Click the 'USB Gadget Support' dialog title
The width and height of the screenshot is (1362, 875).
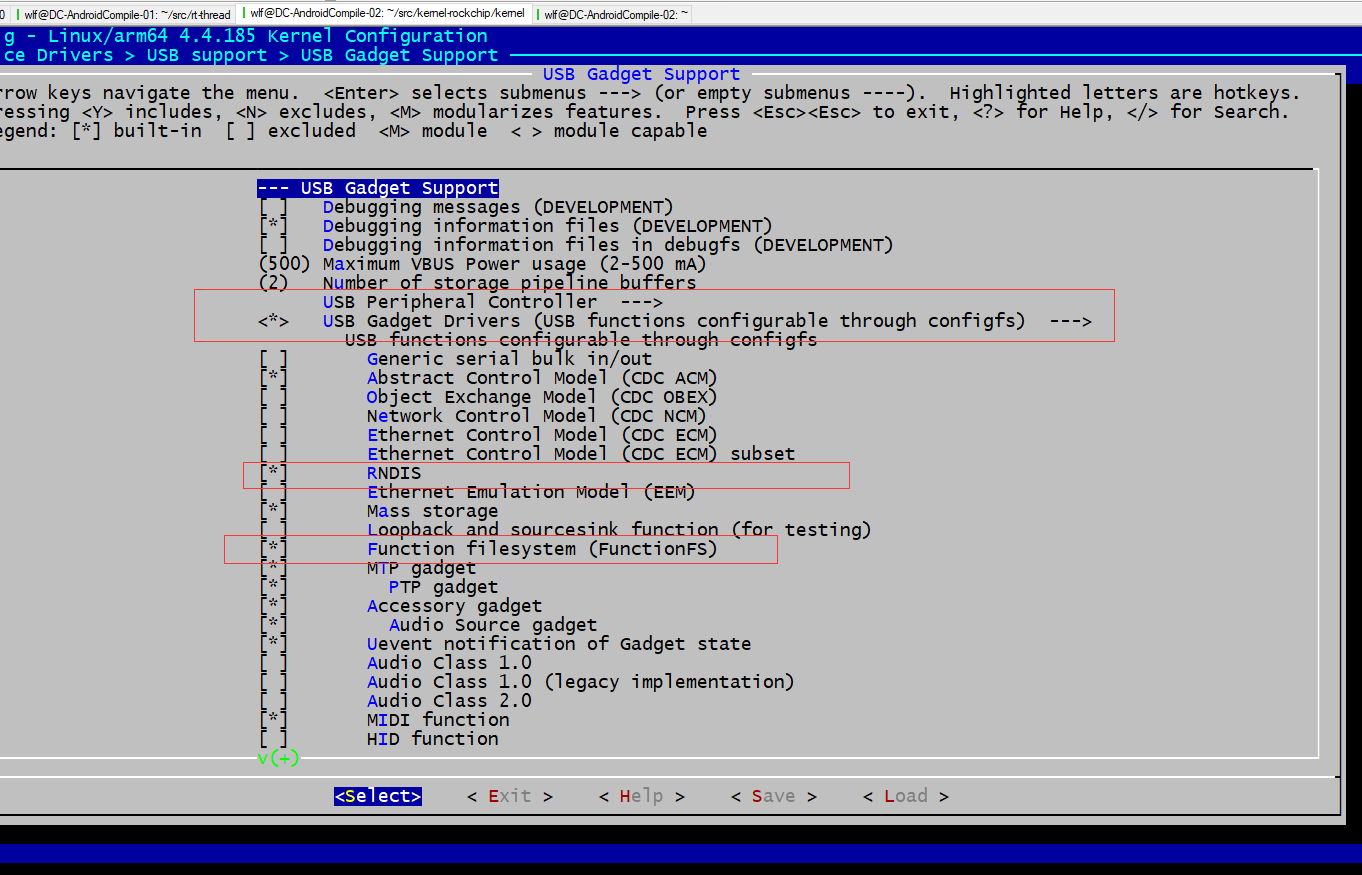[x=641, y=74]
